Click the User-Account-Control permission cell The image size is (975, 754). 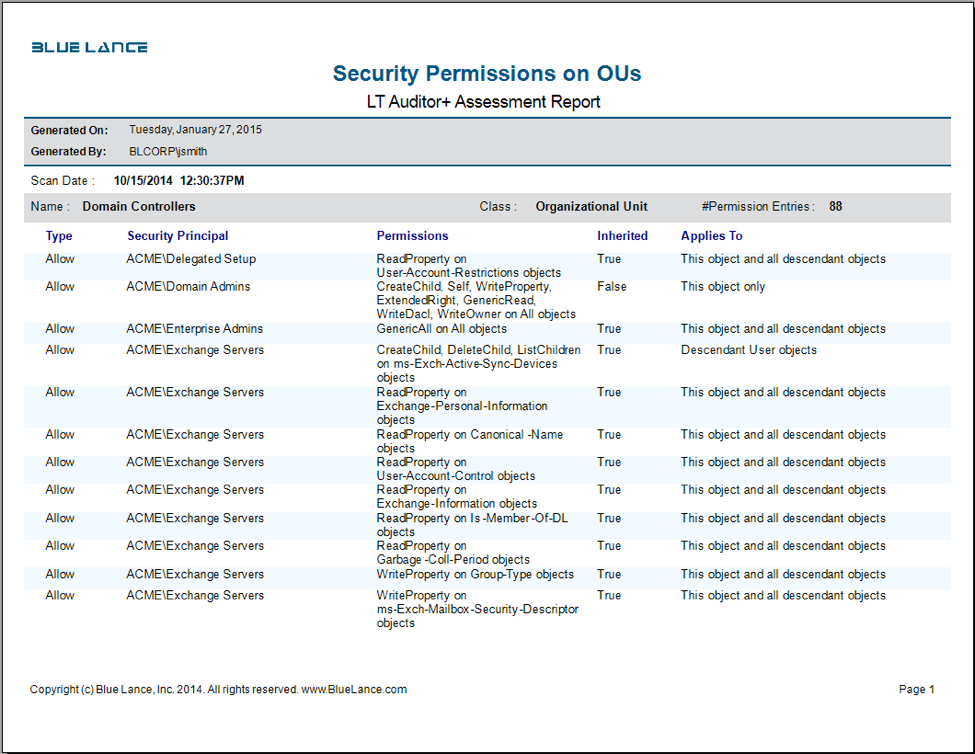pos(456,469)
